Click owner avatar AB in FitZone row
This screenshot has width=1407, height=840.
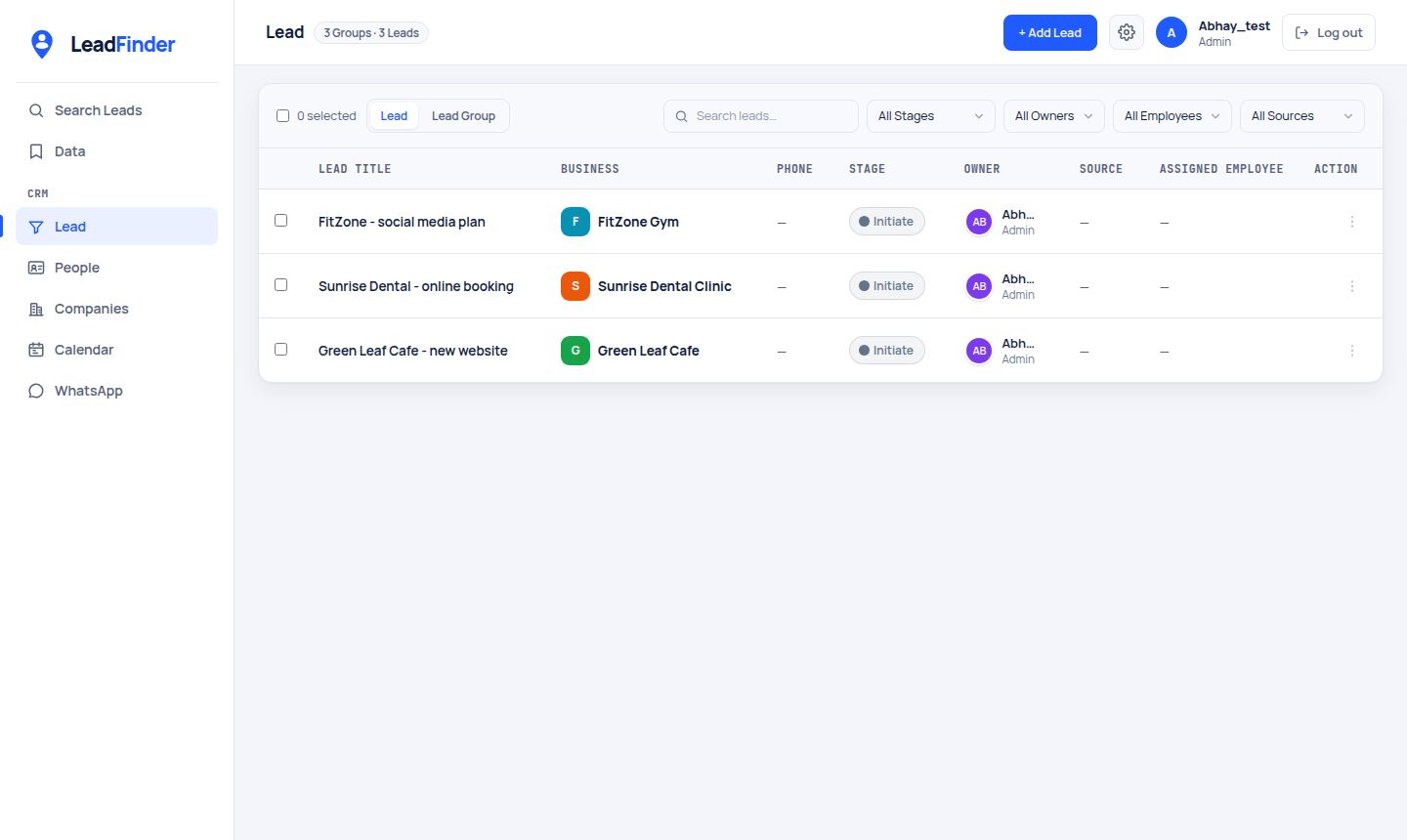pyautogui.click(x=979, y=222)
